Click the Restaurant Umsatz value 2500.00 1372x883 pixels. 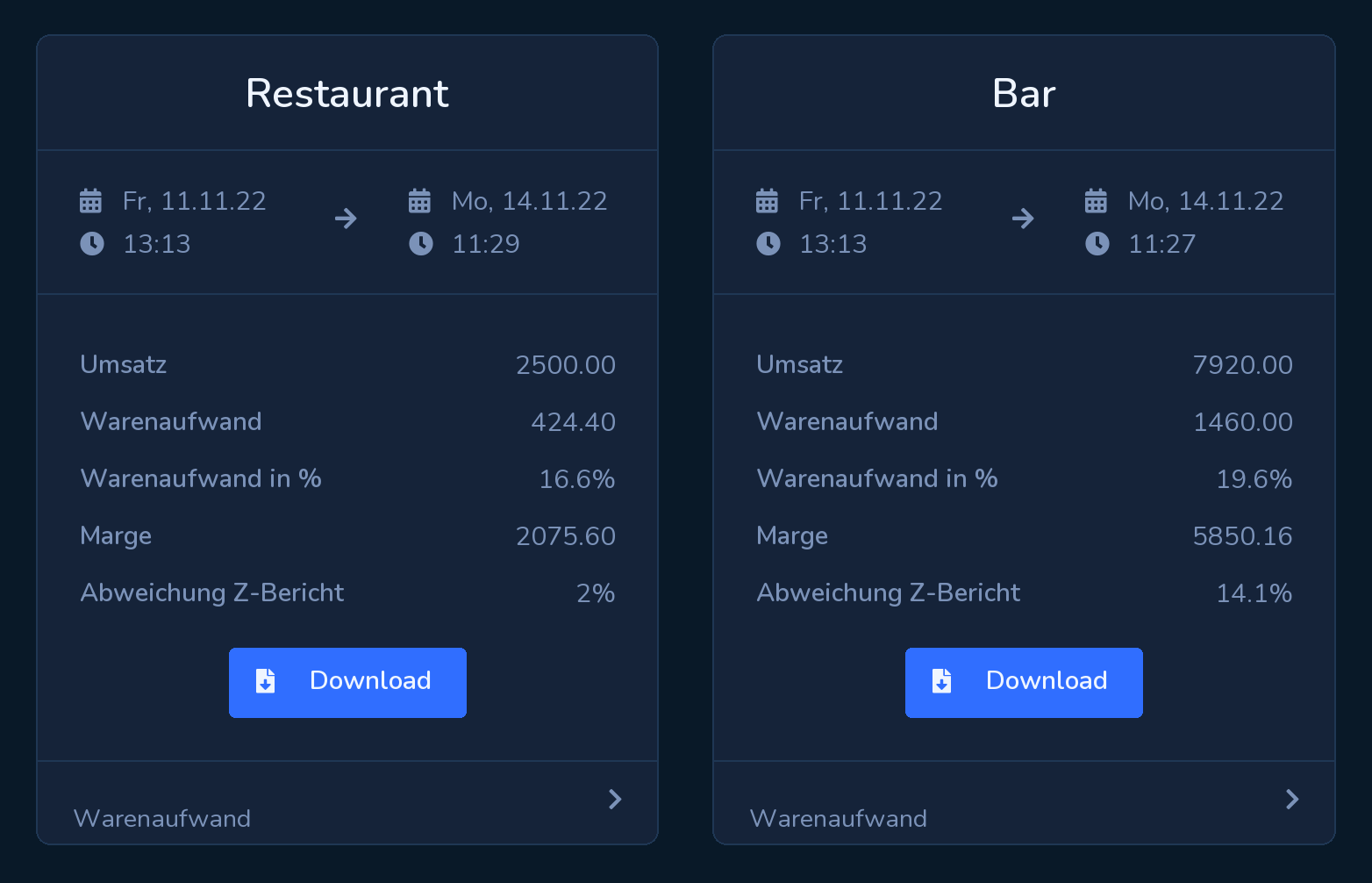(x=566, y=365)
